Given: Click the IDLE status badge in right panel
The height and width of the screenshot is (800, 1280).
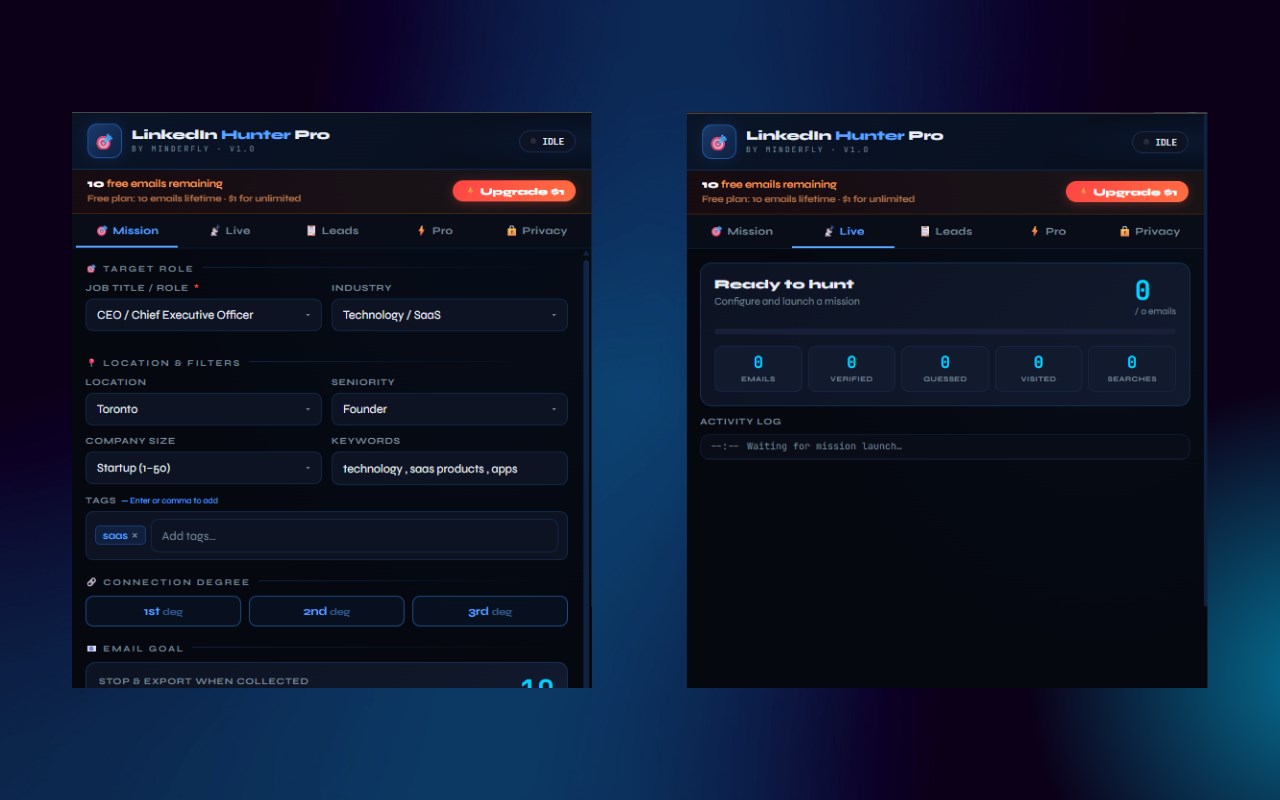Looking at the screenshot, I should (1160, 142).
